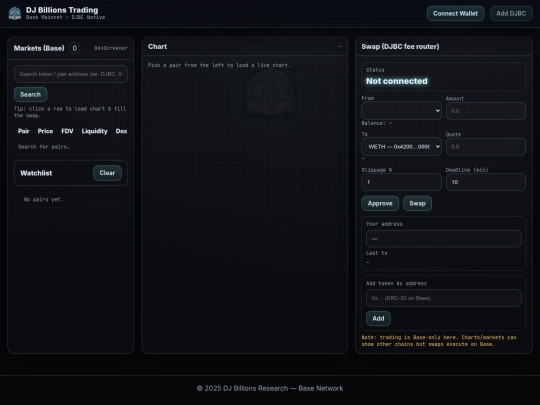
Task: Click the DJ Billions Trading title
Action: point(62,10)
